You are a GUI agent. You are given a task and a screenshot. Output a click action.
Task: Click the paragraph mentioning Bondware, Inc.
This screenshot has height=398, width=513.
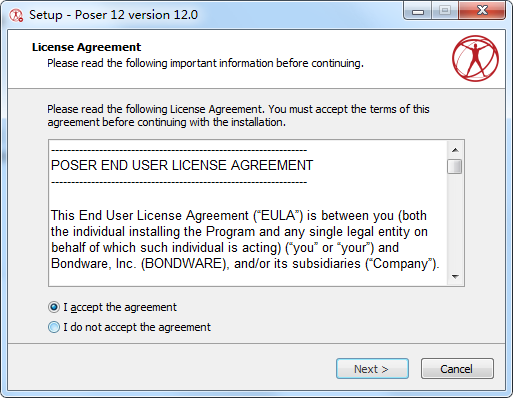point(245,239)
